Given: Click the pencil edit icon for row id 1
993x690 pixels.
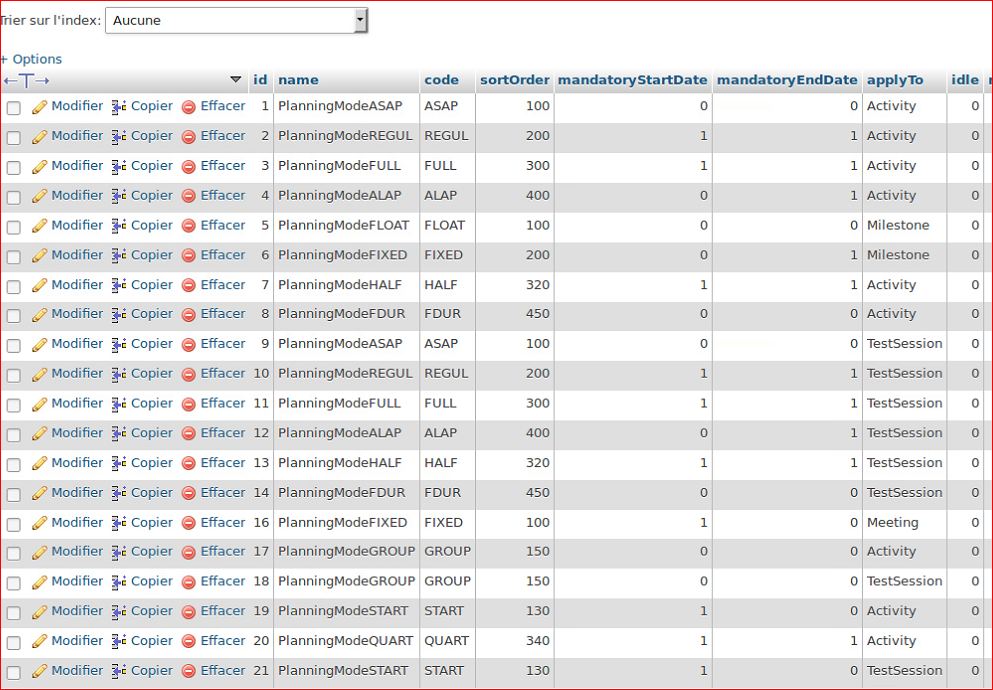Looking at the screenshot, I should pos(40,107).
